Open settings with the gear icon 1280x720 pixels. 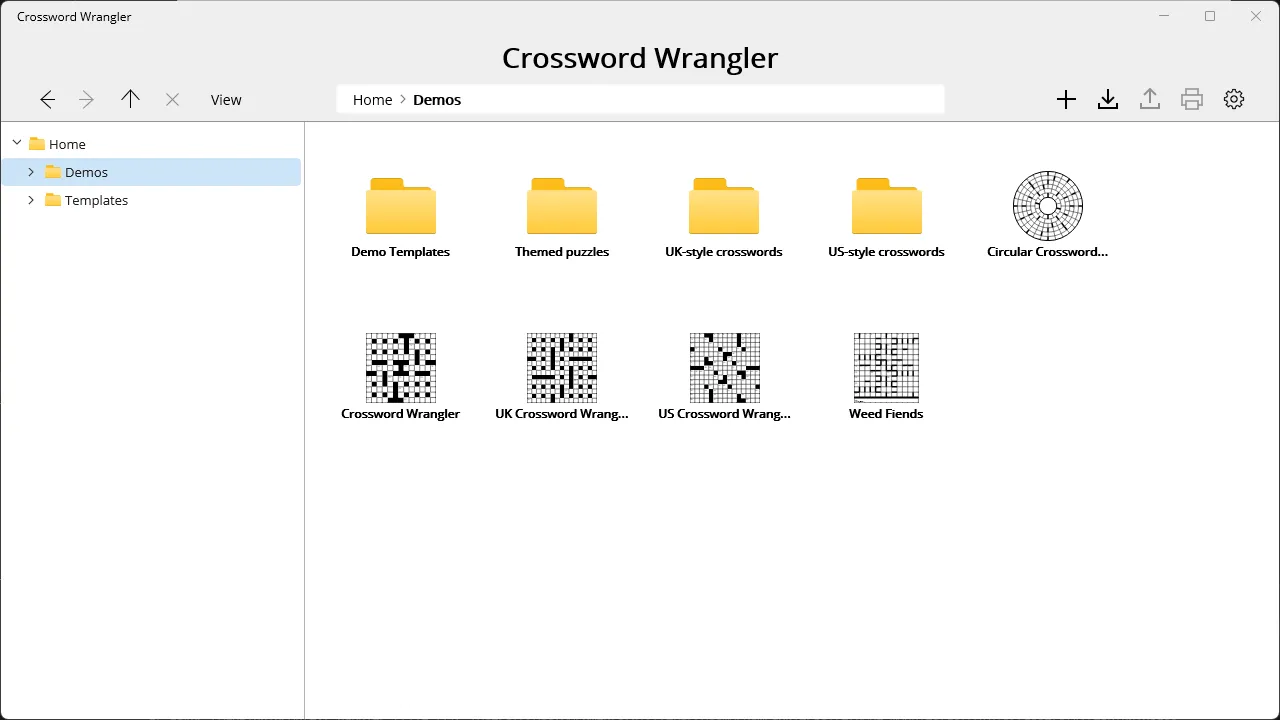click(1234, 99)
